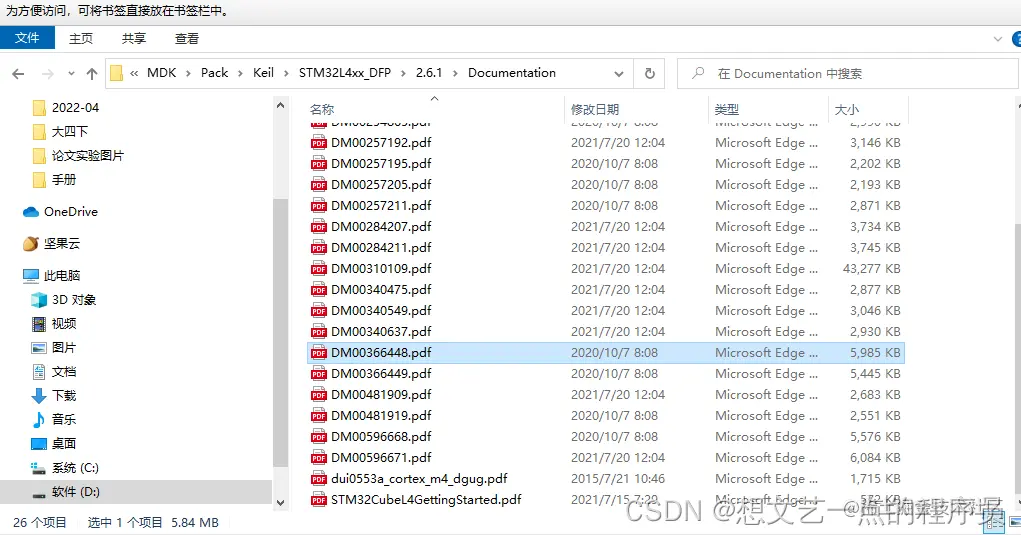Click Documentation breadcrumb segment
This screenshot has height=535, width=1021.
click(512, 73)
